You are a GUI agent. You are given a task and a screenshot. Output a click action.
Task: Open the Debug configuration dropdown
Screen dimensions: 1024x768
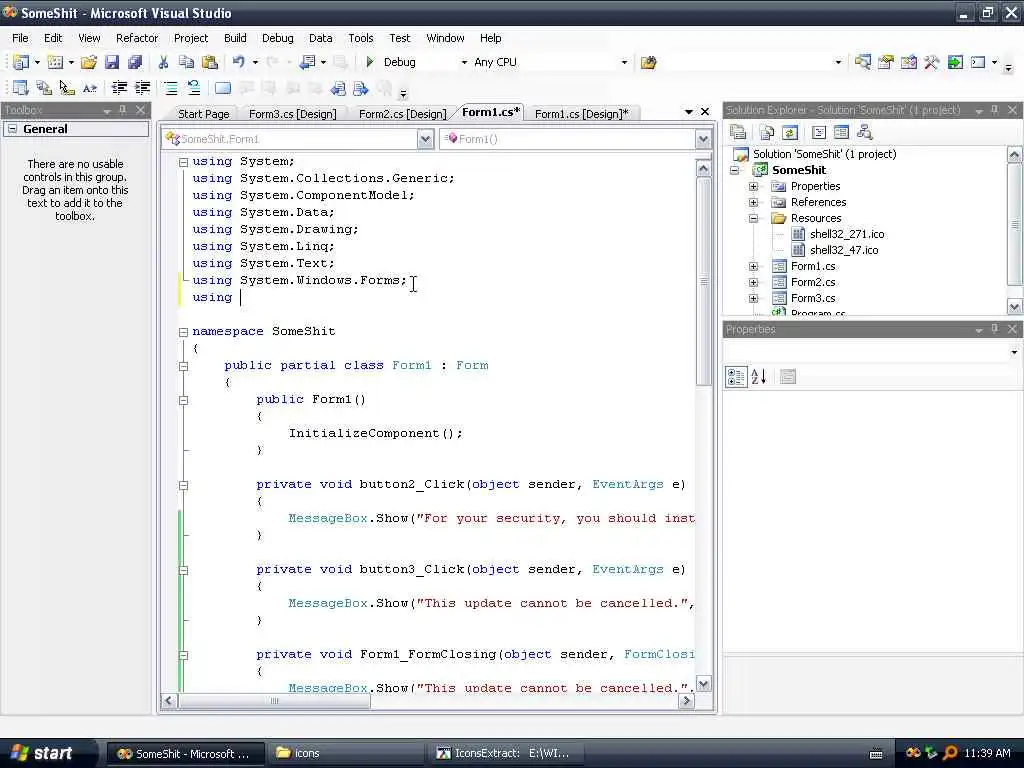(464, 63)
